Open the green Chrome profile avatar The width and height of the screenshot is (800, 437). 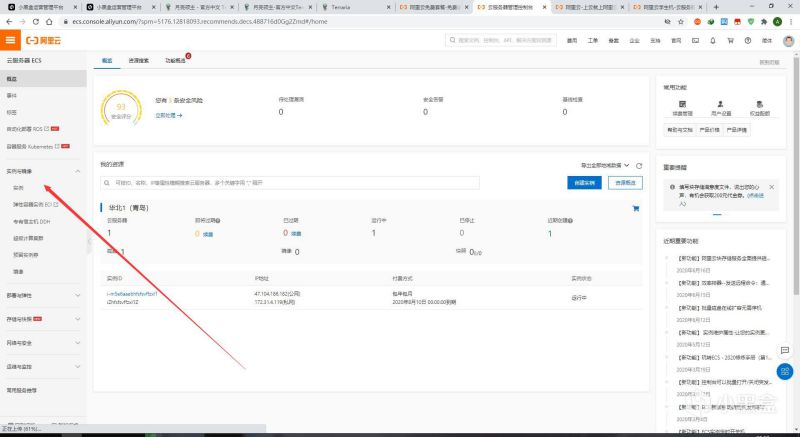pyautogui.click(x=777, y=22)
